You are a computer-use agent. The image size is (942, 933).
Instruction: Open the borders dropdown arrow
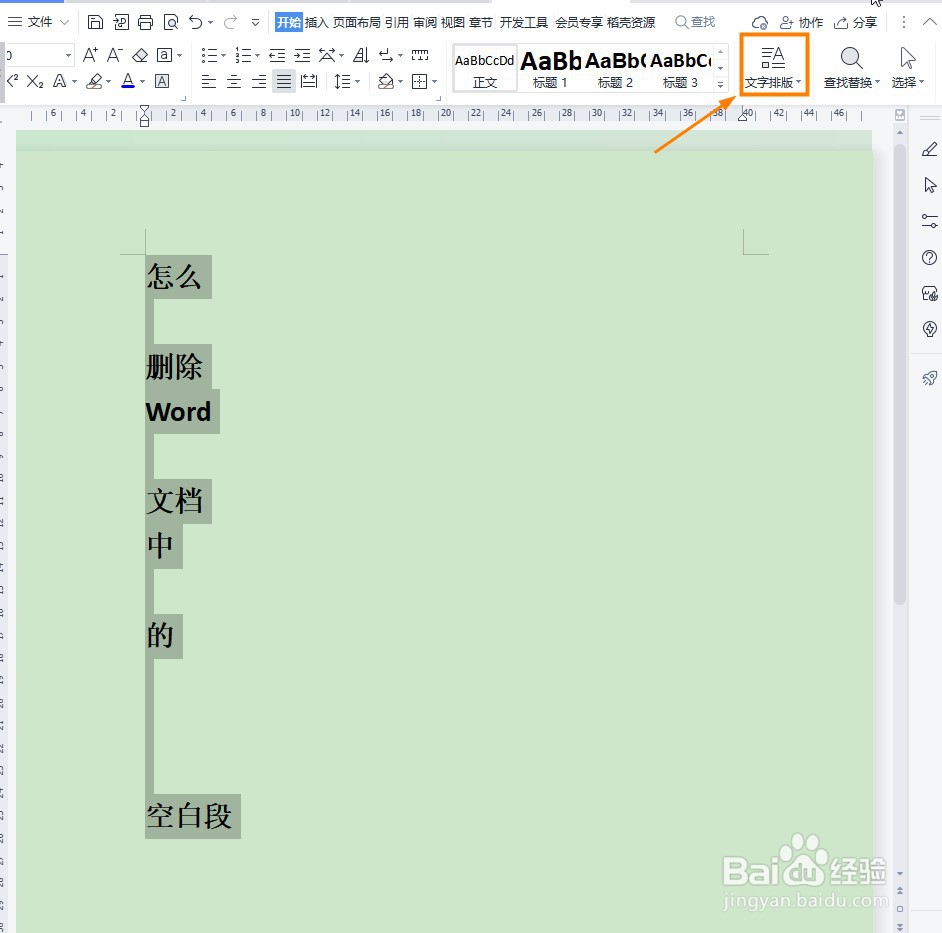pos(434,81)
